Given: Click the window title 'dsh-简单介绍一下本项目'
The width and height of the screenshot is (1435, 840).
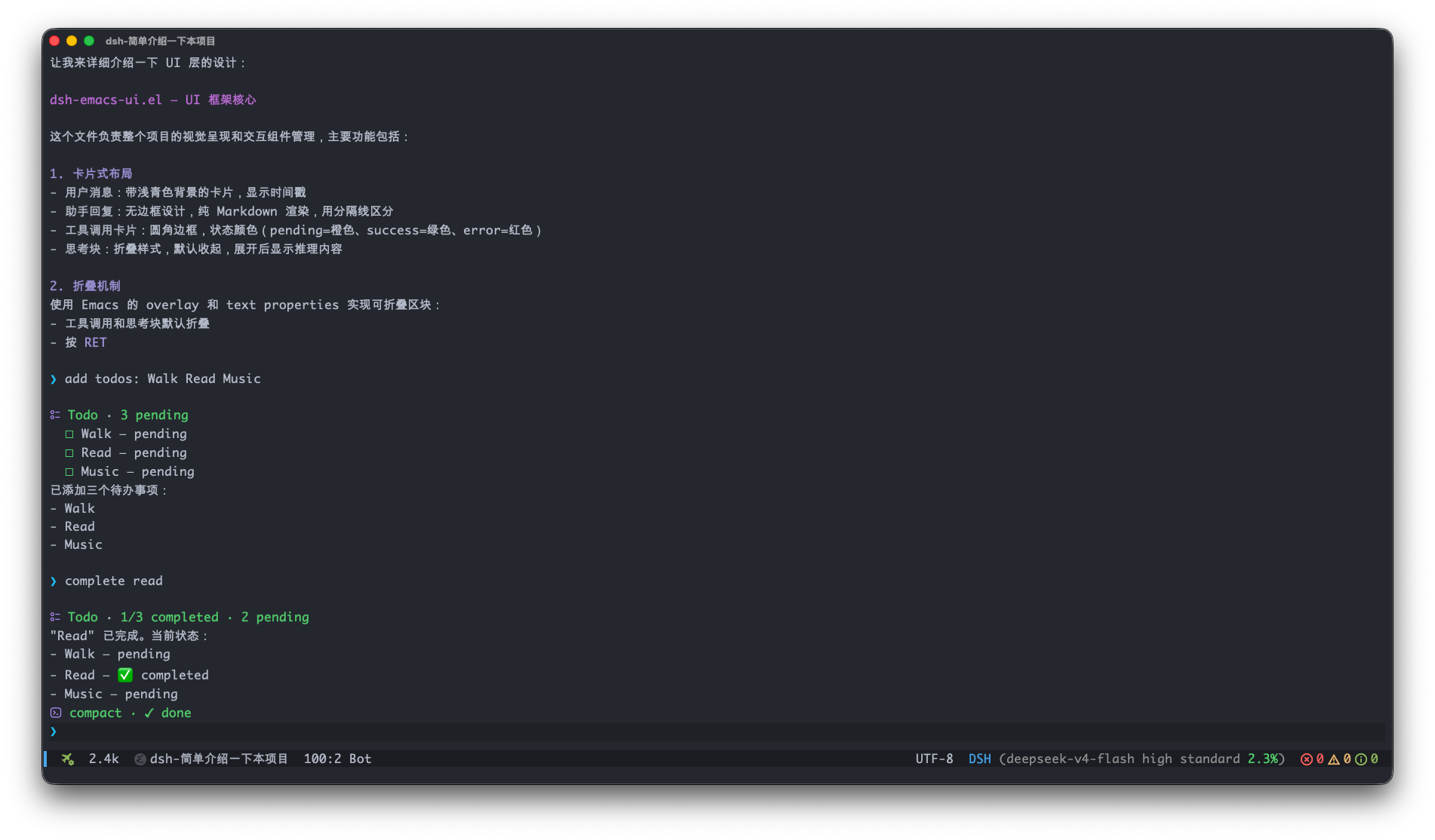Looking at the screenshot, I should pos(160,41).
